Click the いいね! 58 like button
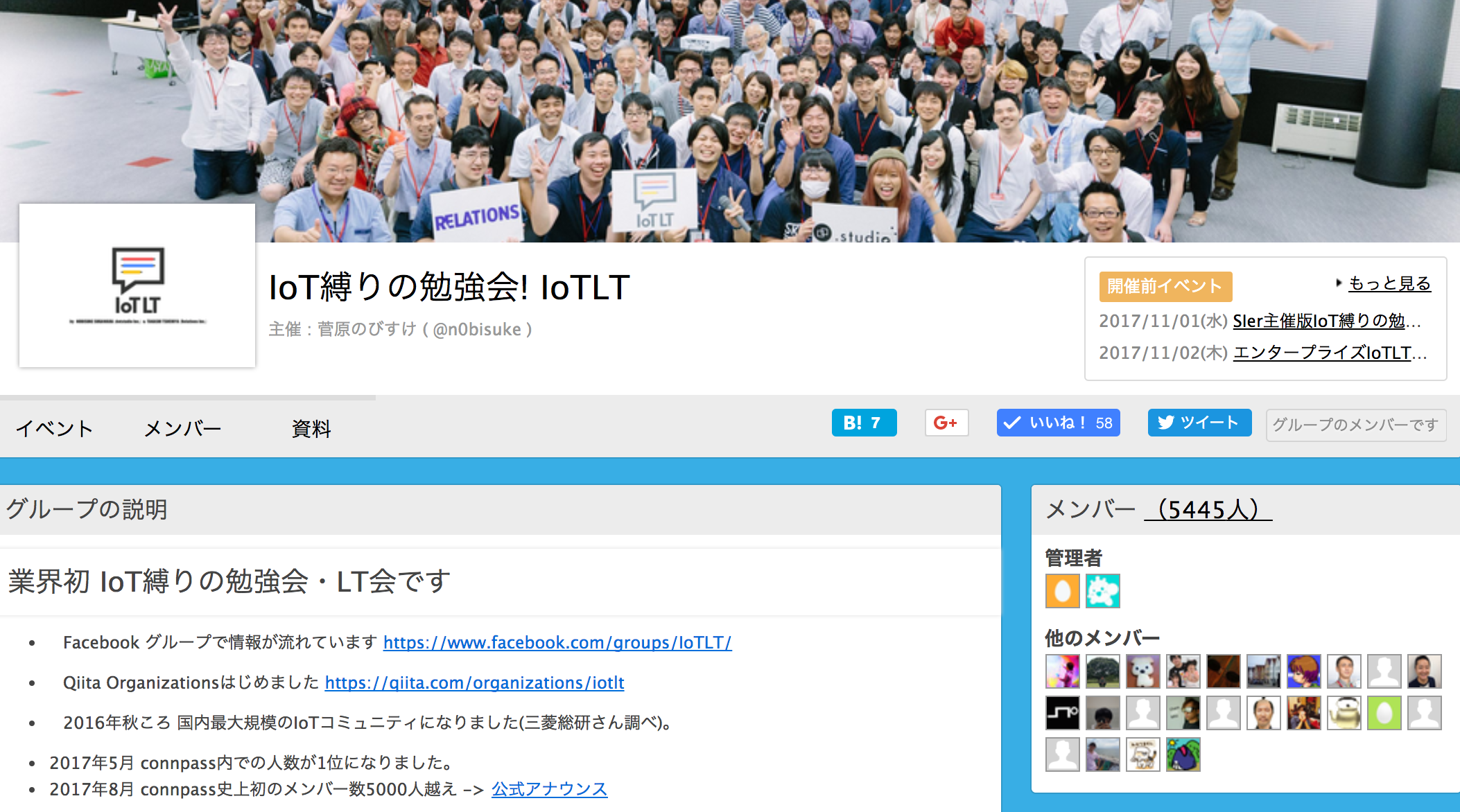 (1058, 423)
